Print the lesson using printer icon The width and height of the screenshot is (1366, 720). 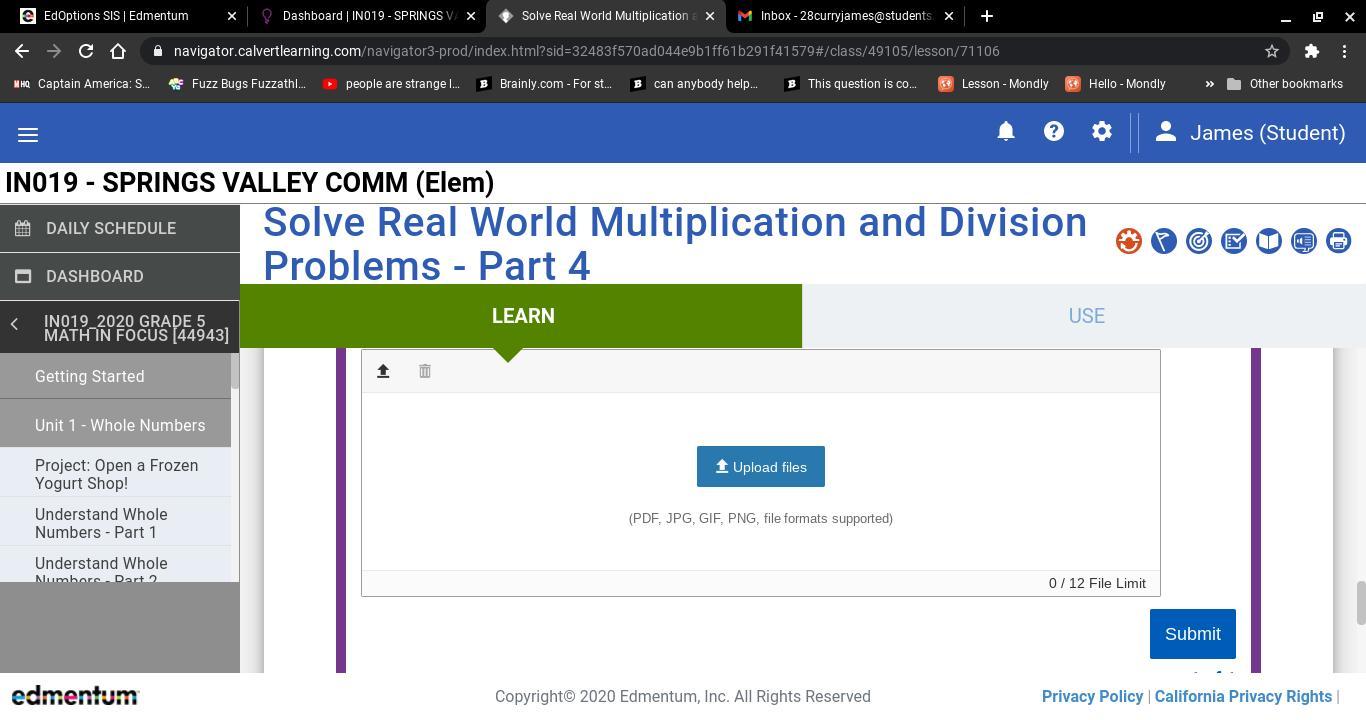[1338, 241]
